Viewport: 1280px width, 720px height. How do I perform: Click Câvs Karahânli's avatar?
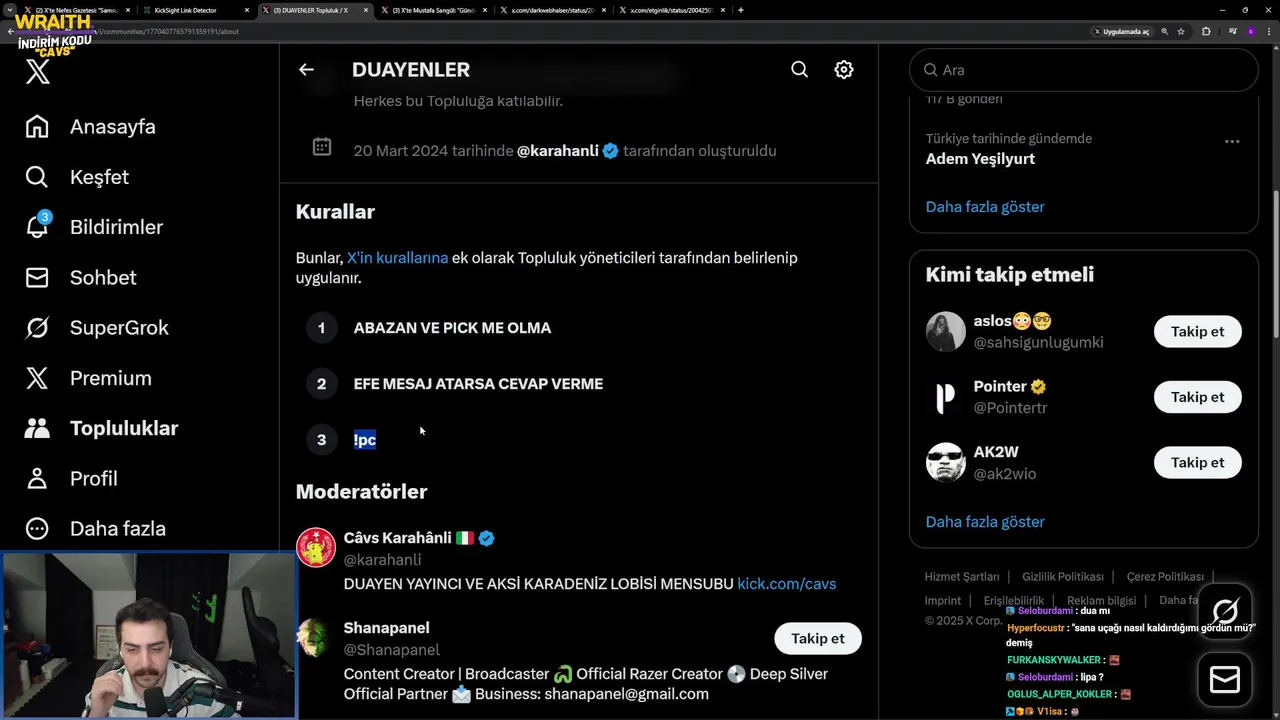point(316,548)
